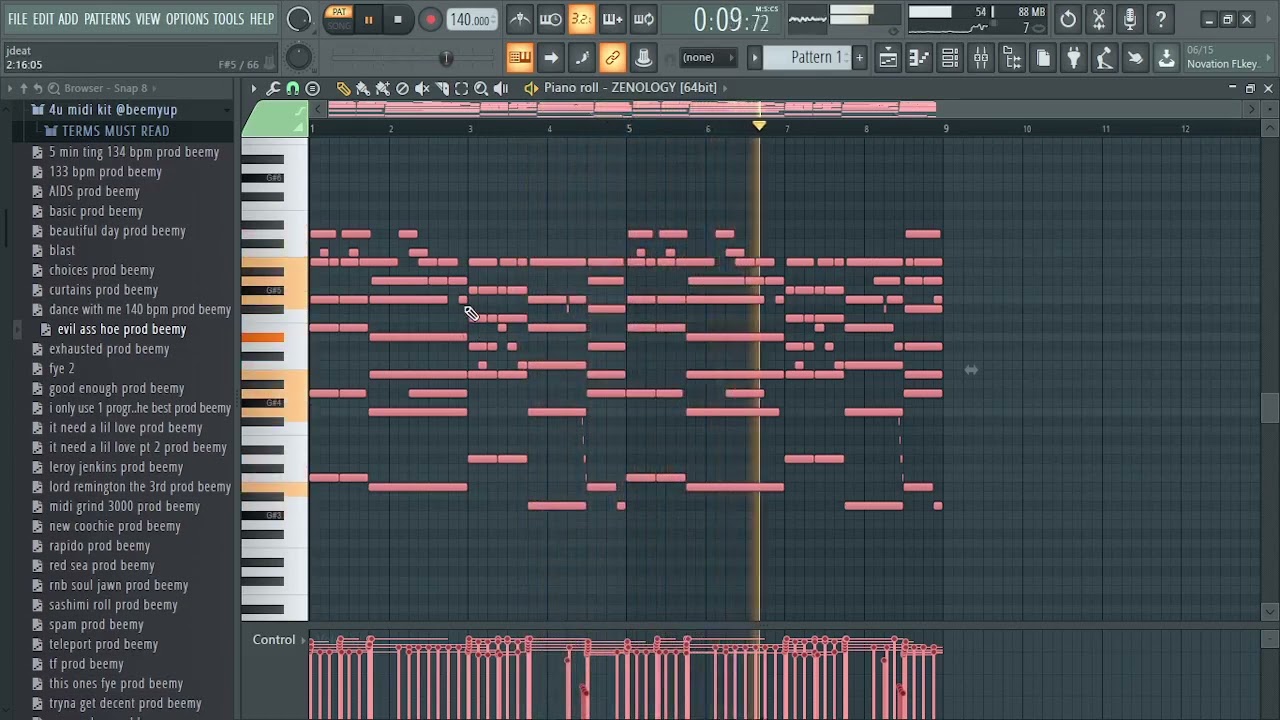
Task: Click the piano roll vertical scrollbar
Action: pyautogui.click(x=1270, y=409)
